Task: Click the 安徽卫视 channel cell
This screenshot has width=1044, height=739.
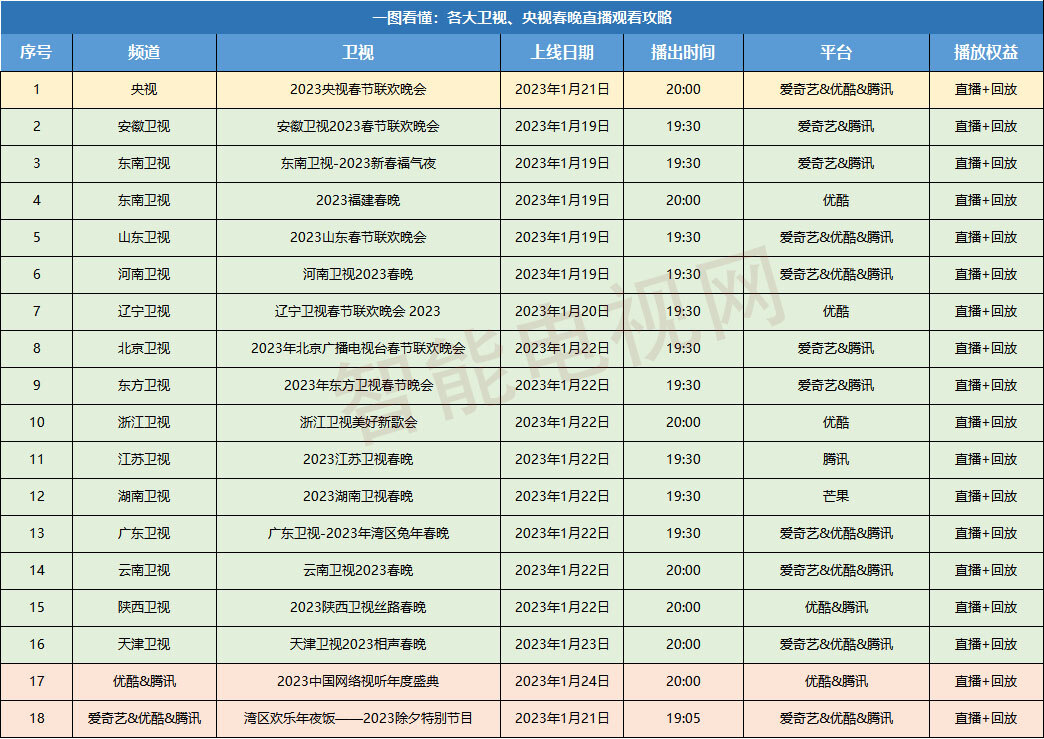Action: tap(144, 126)
